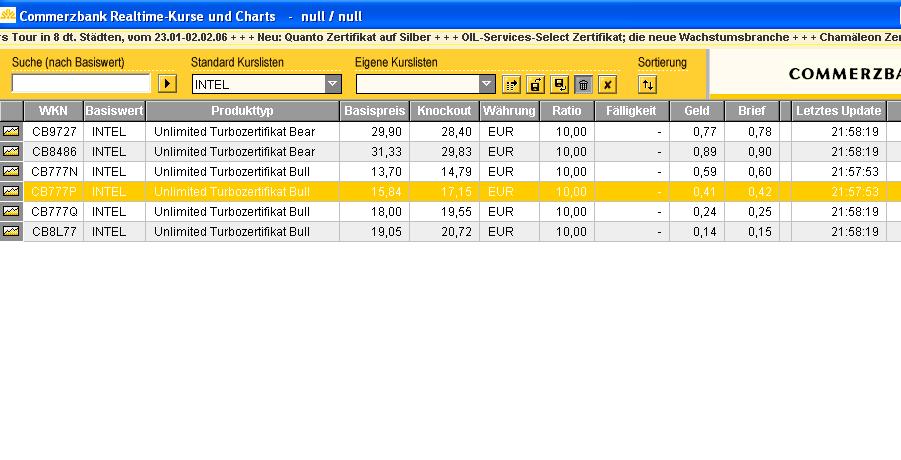Click Basispreis value 29,90
The width and height of the screenshot is (901, 460).
pos(386,132)
